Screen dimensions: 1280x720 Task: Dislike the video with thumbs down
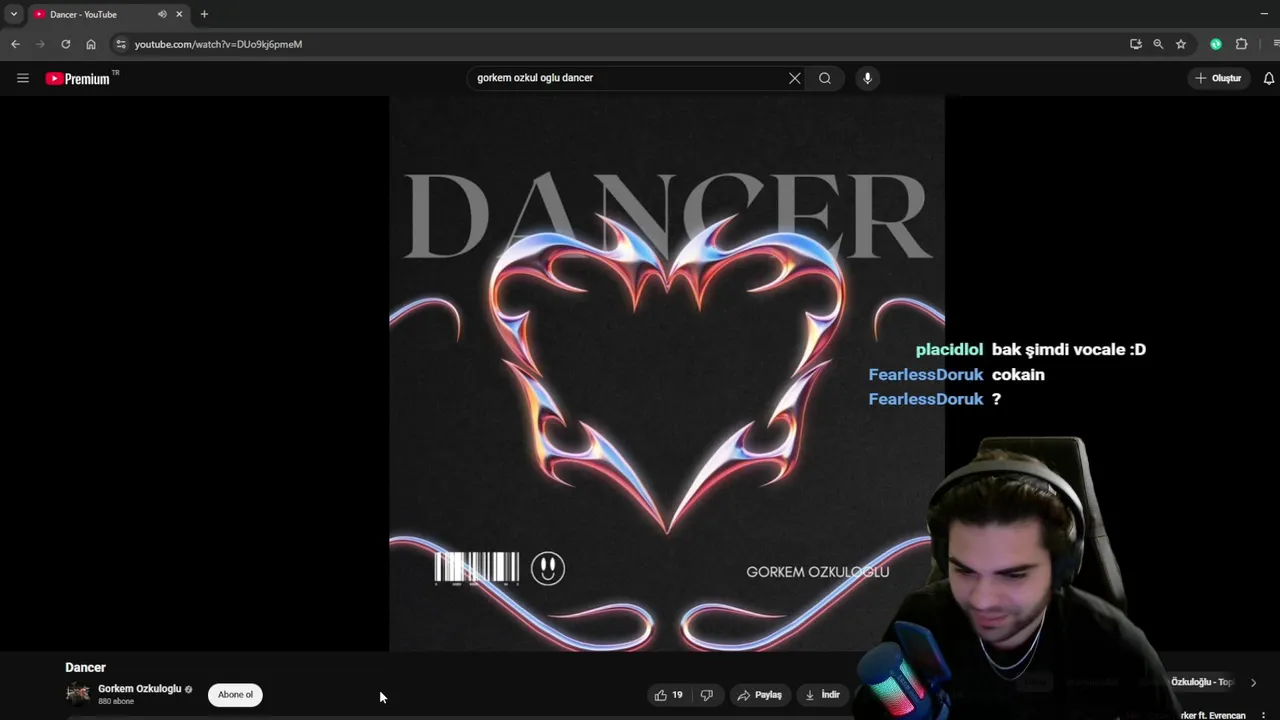pyautogui.click(x=707, y=695)
